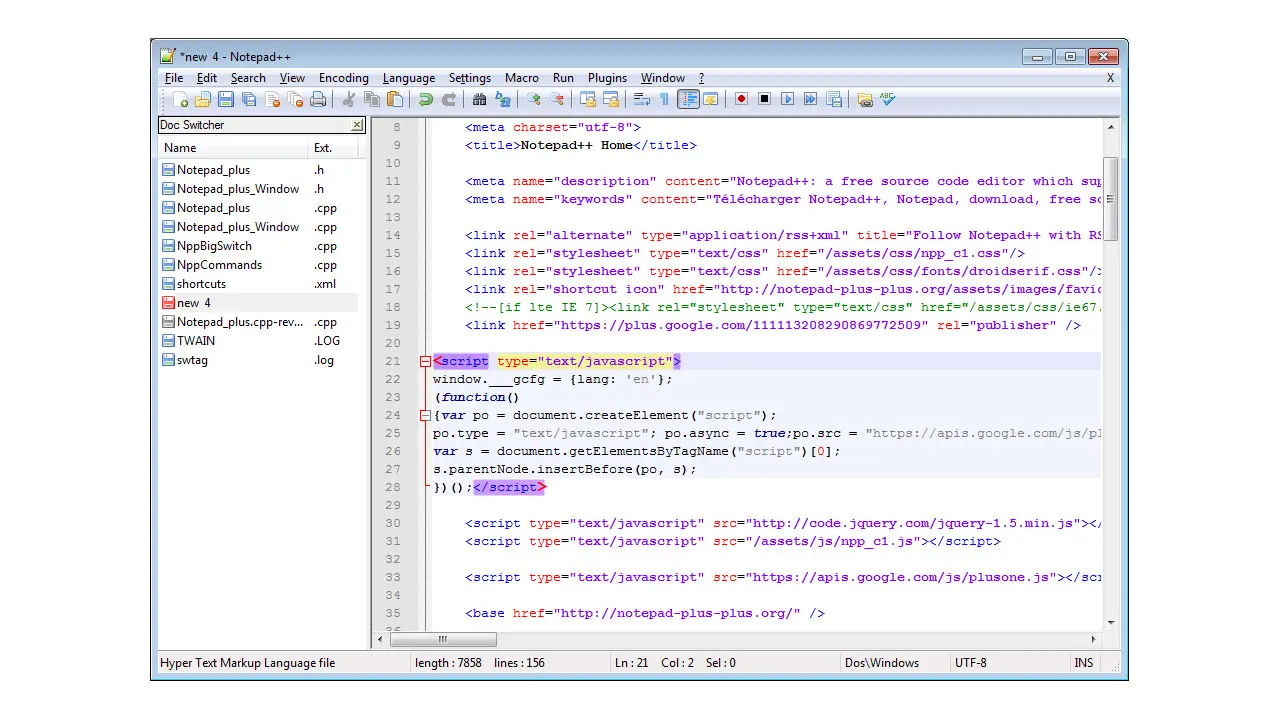1280x720 pixels.
Task: Open shortcuts .xml in Doc Switcher
Action: pyautogui.click(x=259, y=284)
